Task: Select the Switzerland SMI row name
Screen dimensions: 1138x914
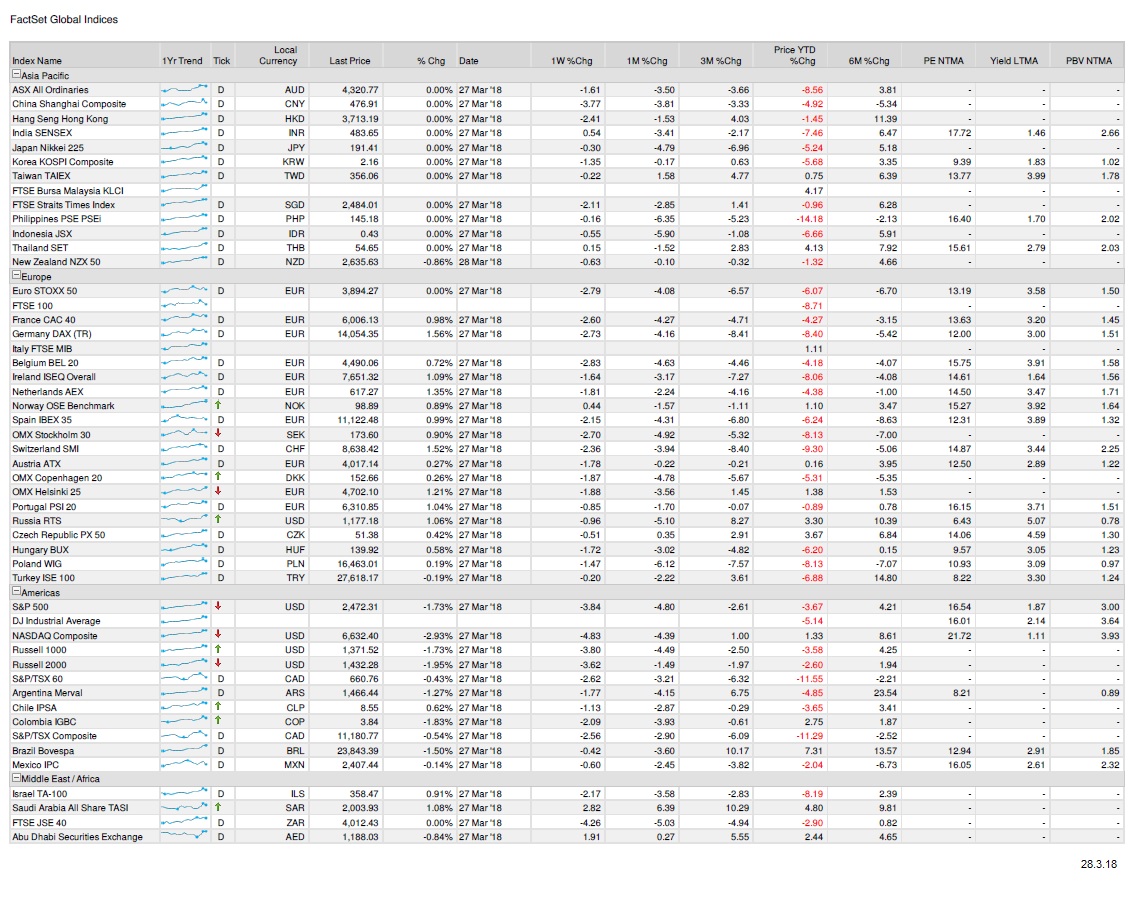Action: 46,449
